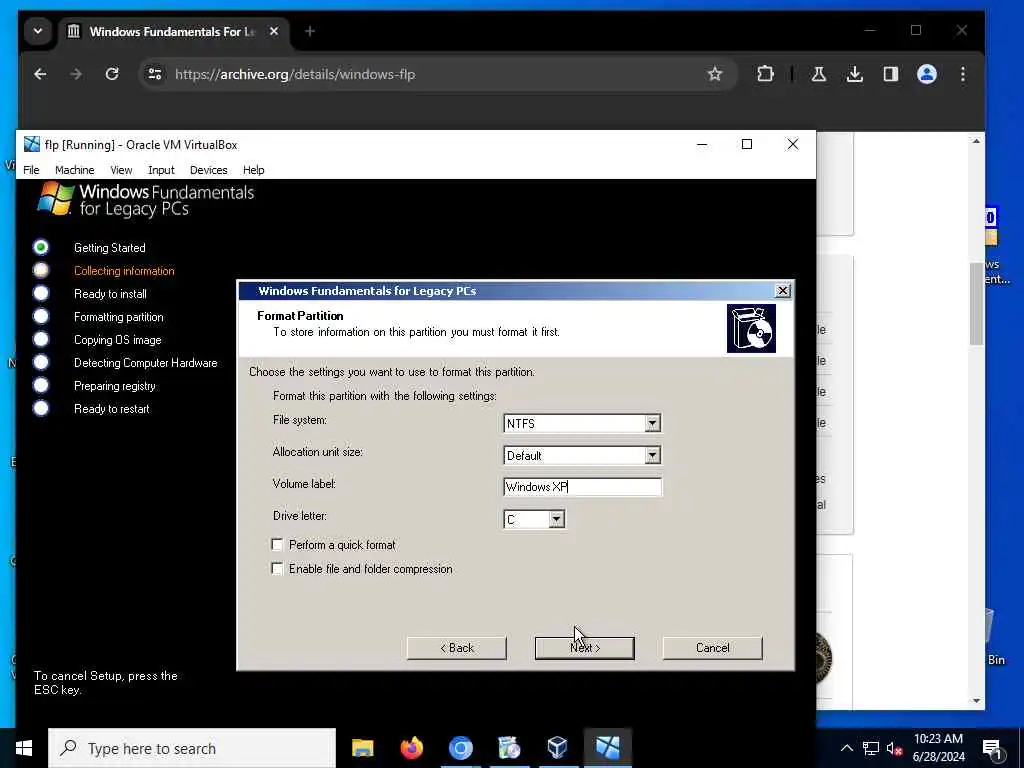Open VirtualBox File menu
The image size is (1024, 768).
point(31,170)
